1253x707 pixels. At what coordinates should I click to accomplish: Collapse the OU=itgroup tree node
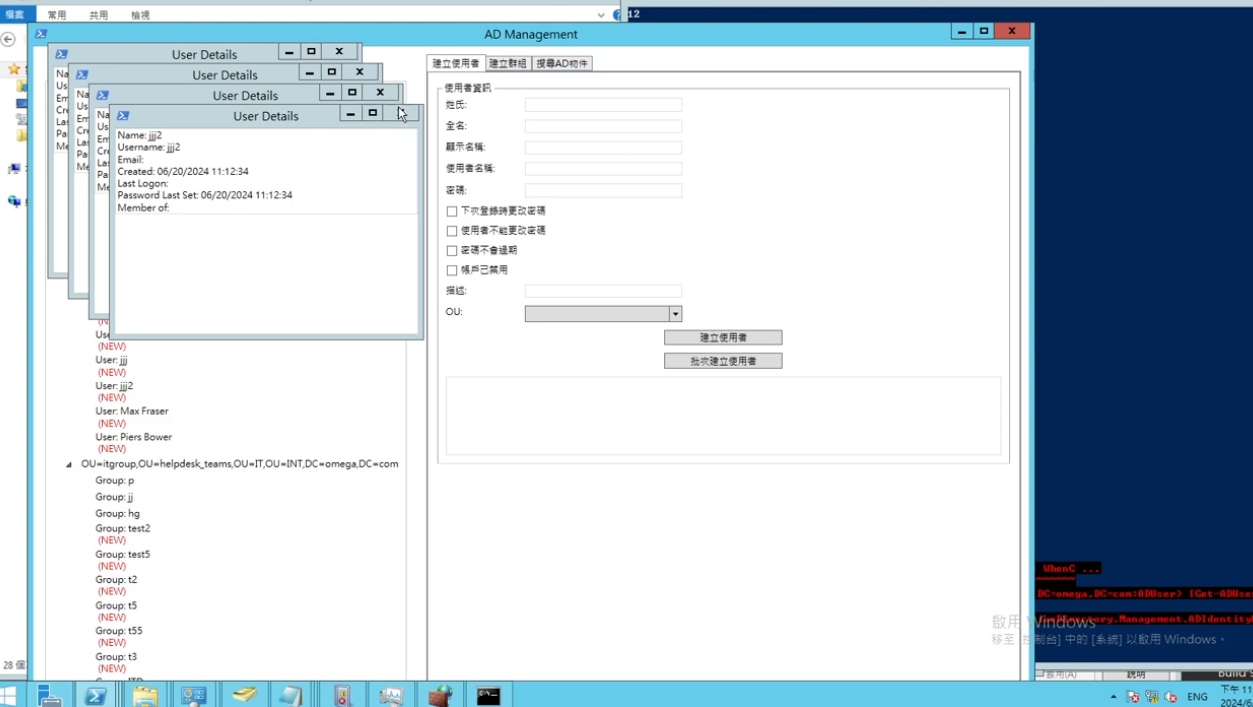coord(69,465)
